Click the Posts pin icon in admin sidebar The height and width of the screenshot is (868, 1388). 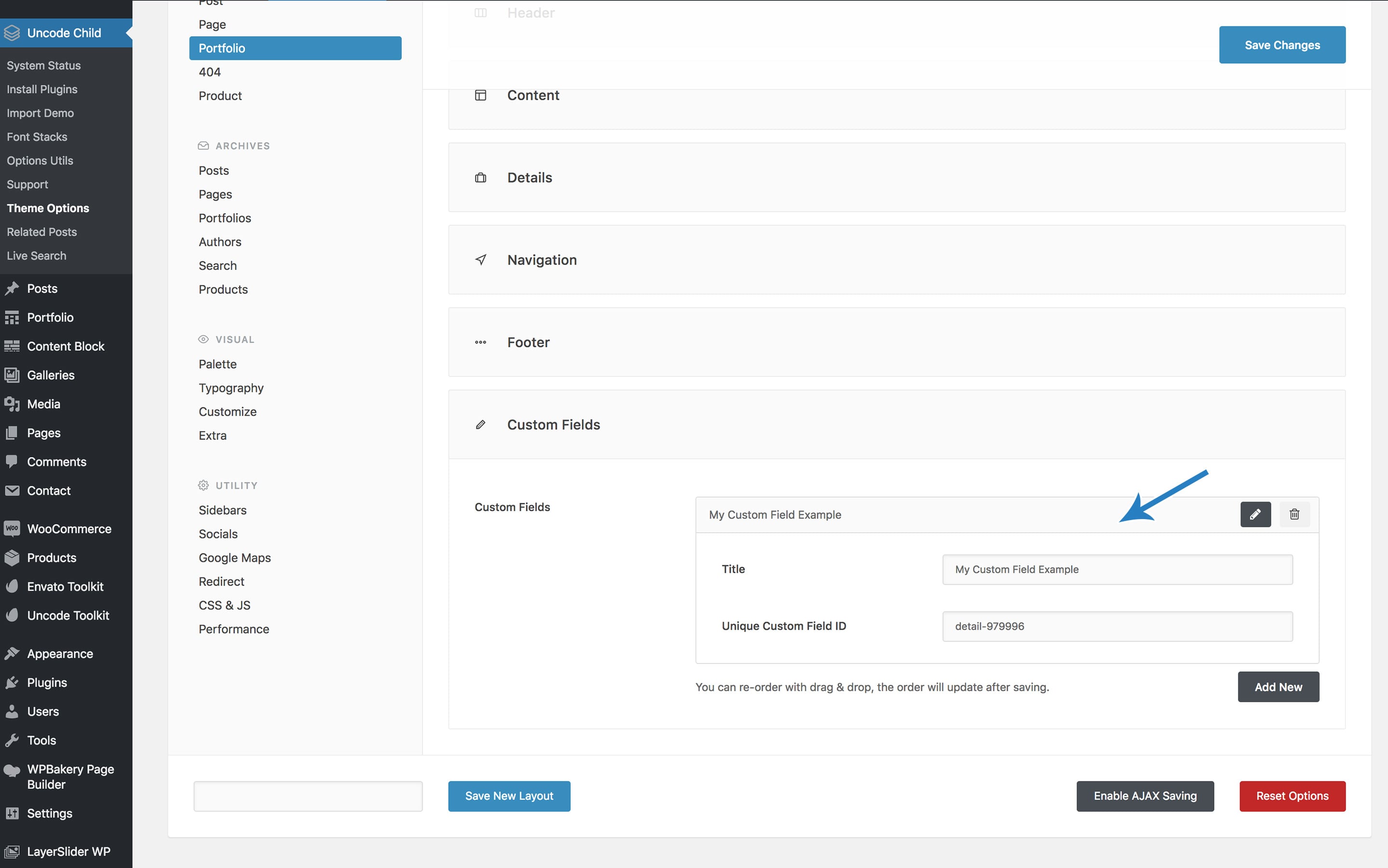click(x=12, y=288)
